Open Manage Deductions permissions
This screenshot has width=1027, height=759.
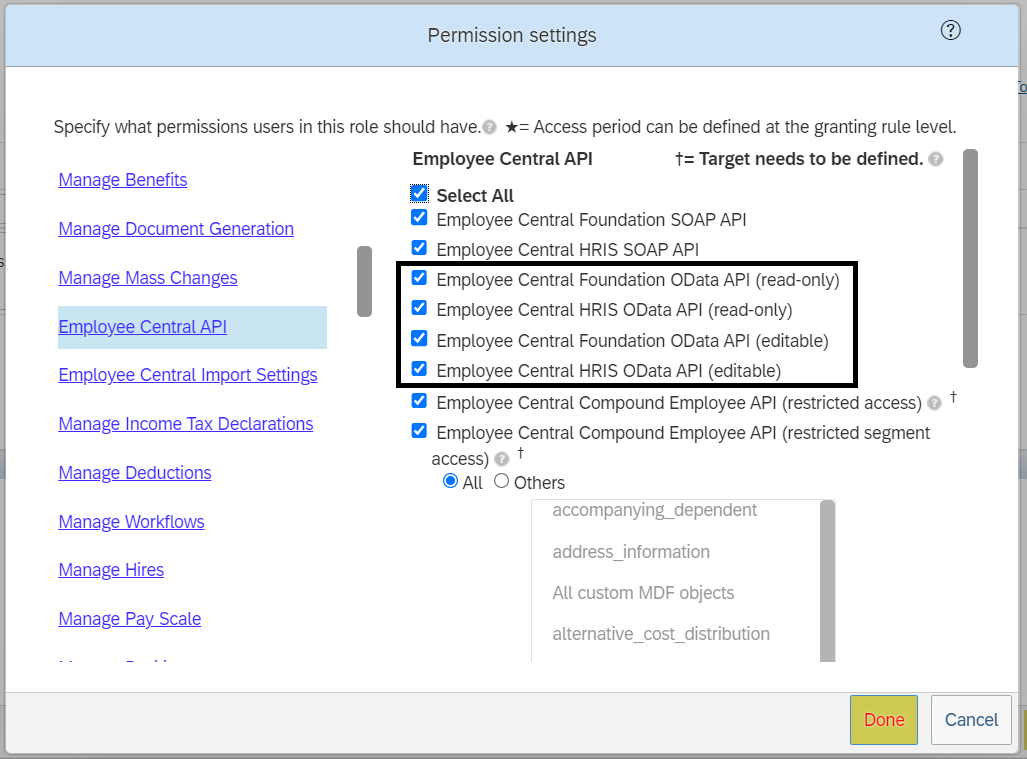(135, 473)
